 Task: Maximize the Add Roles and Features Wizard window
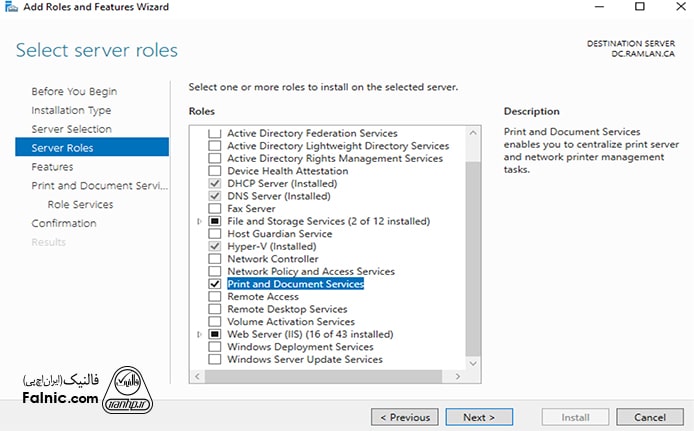pos(640,7)
